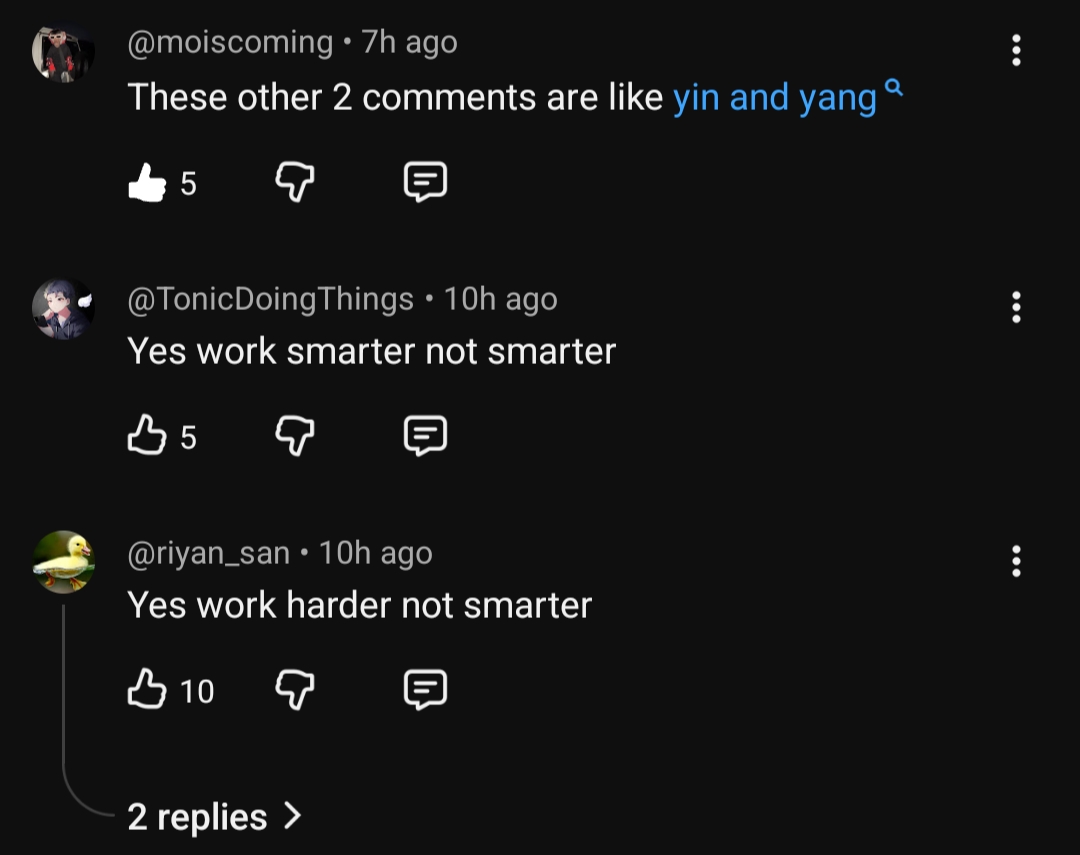Open @TonicDoingThings channel from username
Viewport: 1080px width, 855px height.
pos(270,299)
